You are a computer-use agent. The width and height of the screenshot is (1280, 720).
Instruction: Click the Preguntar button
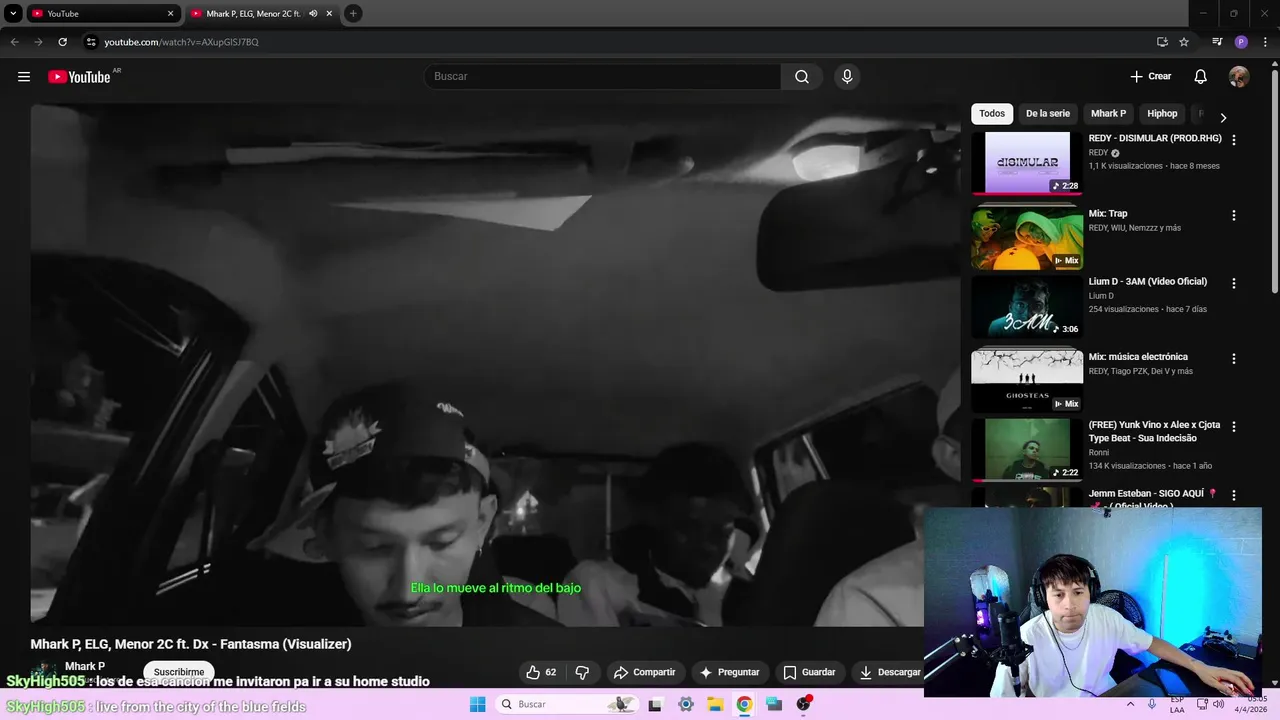coord(729,672)
